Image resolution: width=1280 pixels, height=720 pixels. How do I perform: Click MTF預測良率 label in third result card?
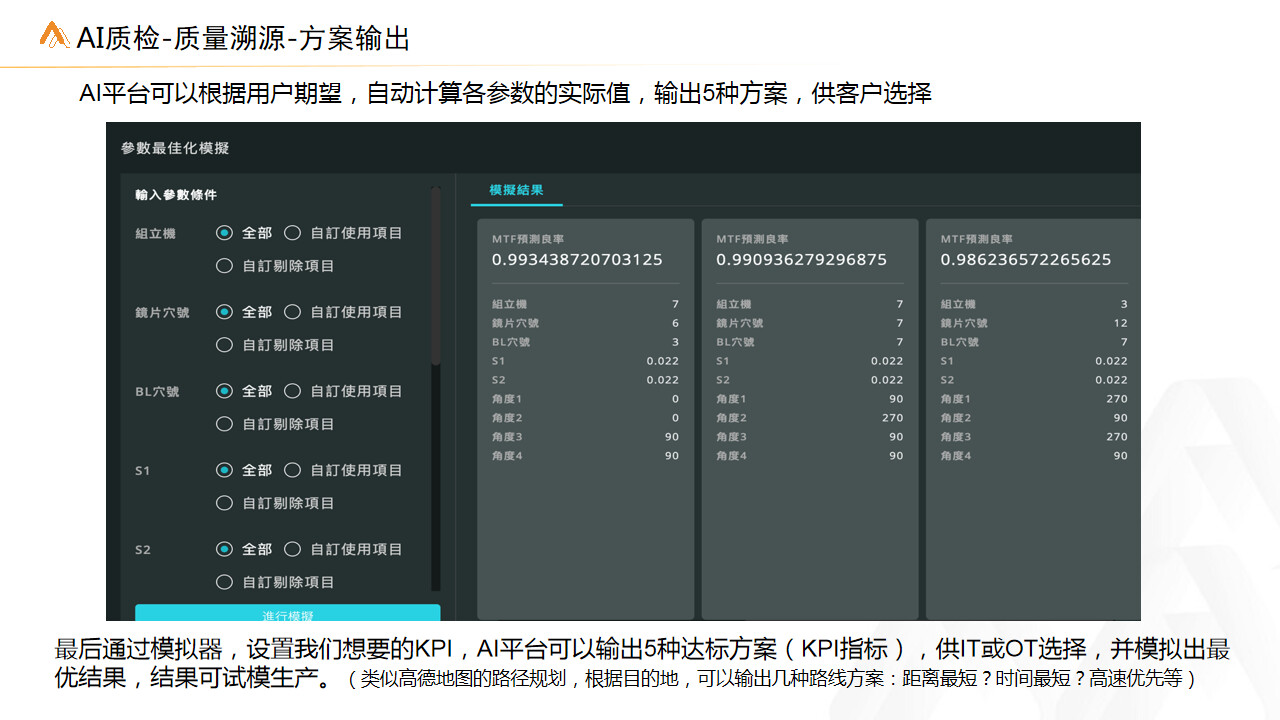point(977,240)
